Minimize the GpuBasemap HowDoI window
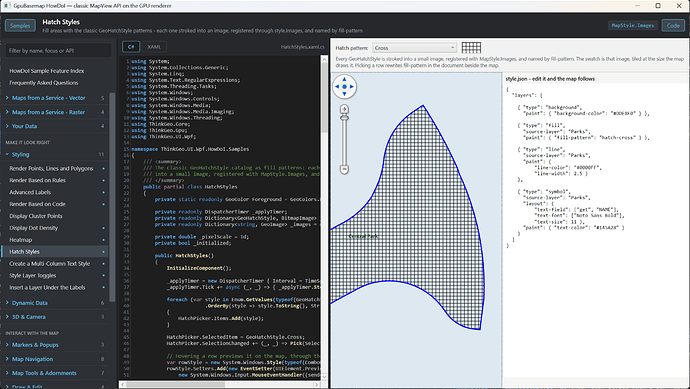The image size is (690, 389). coord(638,6)
